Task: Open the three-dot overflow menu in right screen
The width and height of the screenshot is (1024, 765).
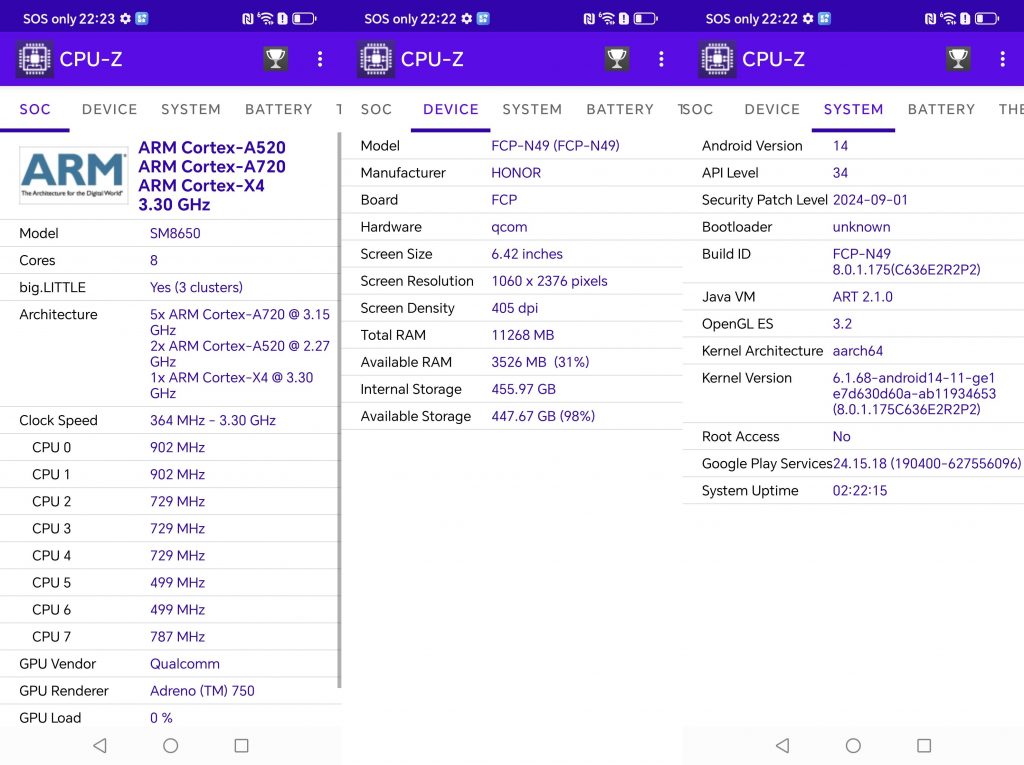Action: [x=1002, y=59]
